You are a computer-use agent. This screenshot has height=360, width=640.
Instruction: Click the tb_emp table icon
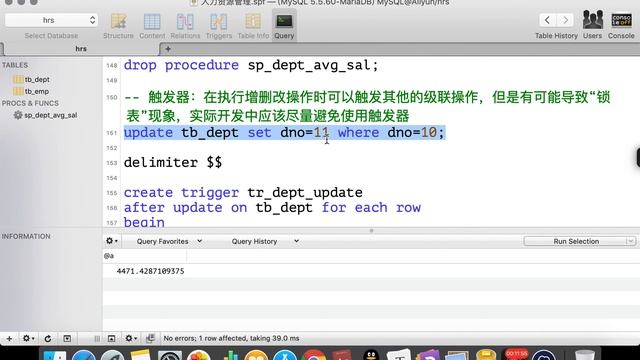[x=18, y=91]
